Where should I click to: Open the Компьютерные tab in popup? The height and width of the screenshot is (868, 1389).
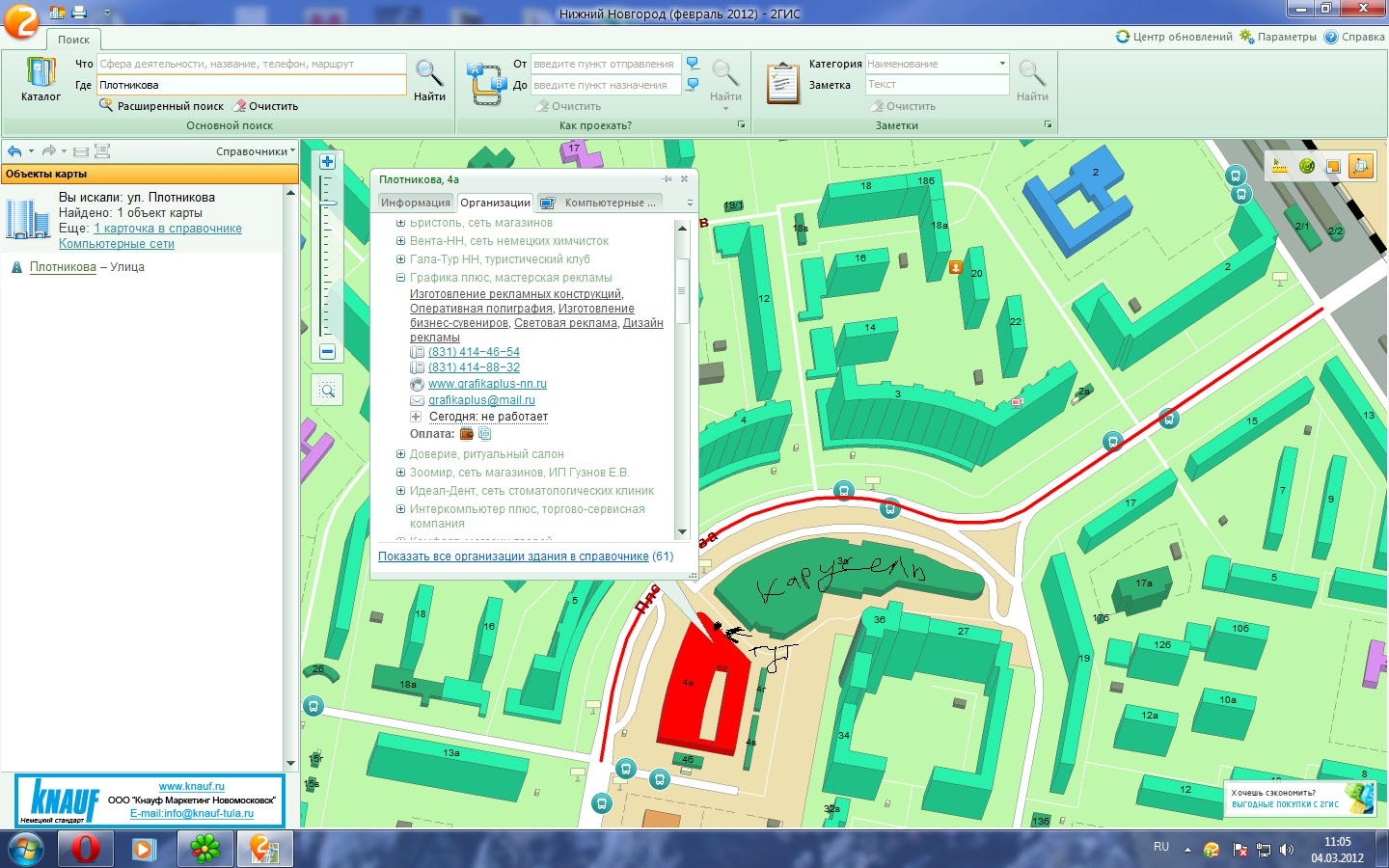(x=601, y=203)
